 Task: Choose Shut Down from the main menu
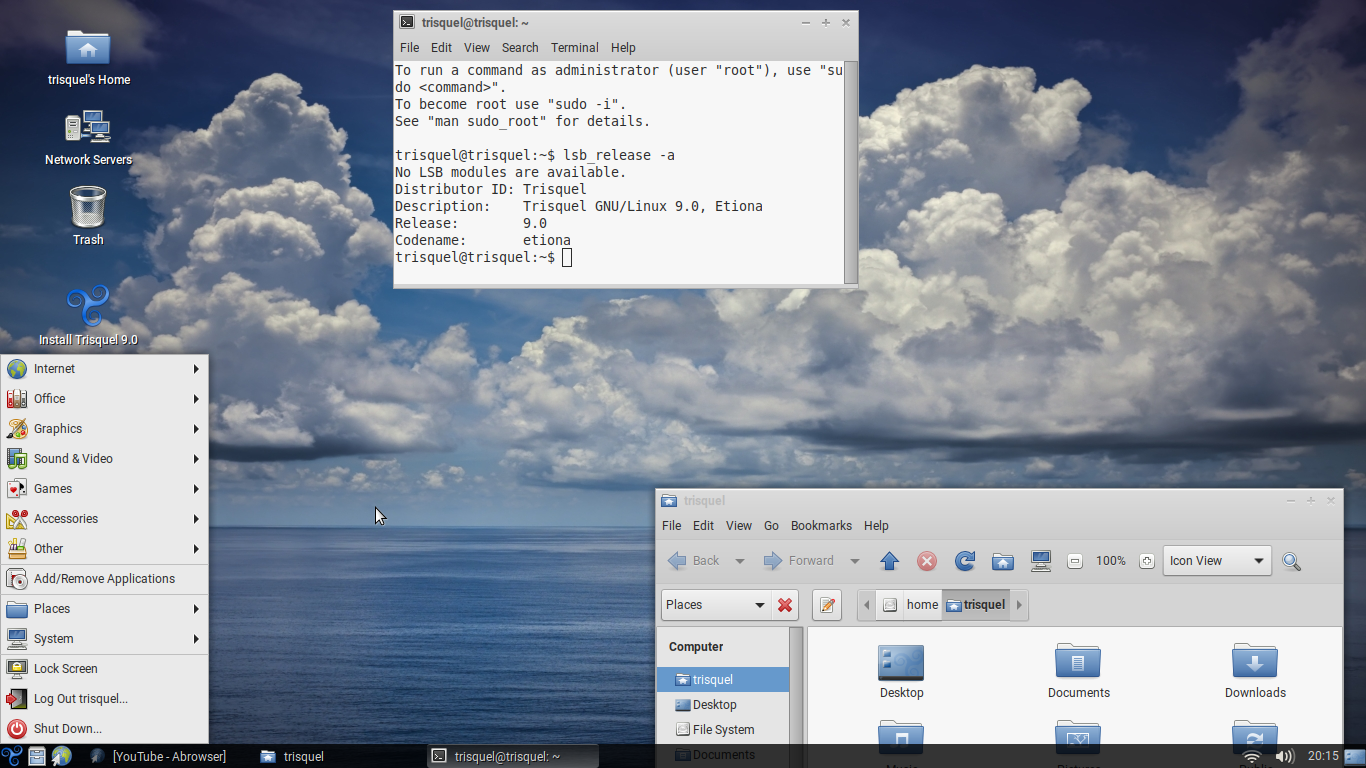[x=104, y=729]
